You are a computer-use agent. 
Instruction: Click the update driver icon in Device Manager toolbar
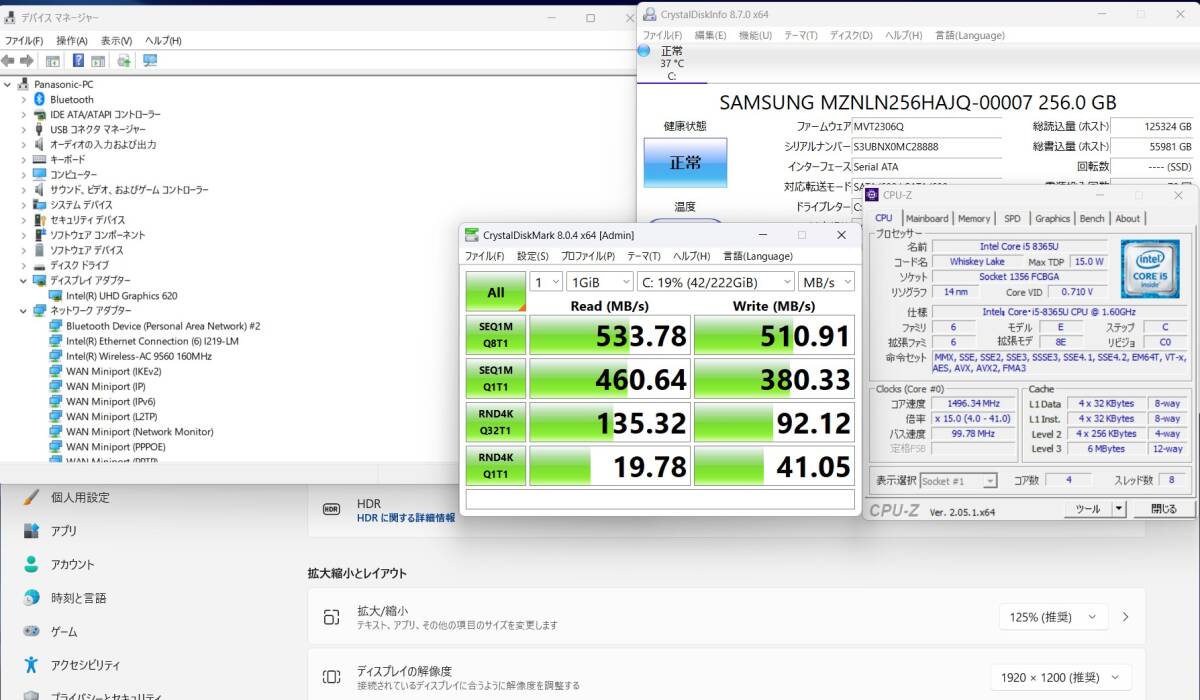click(x=123, y=61)
